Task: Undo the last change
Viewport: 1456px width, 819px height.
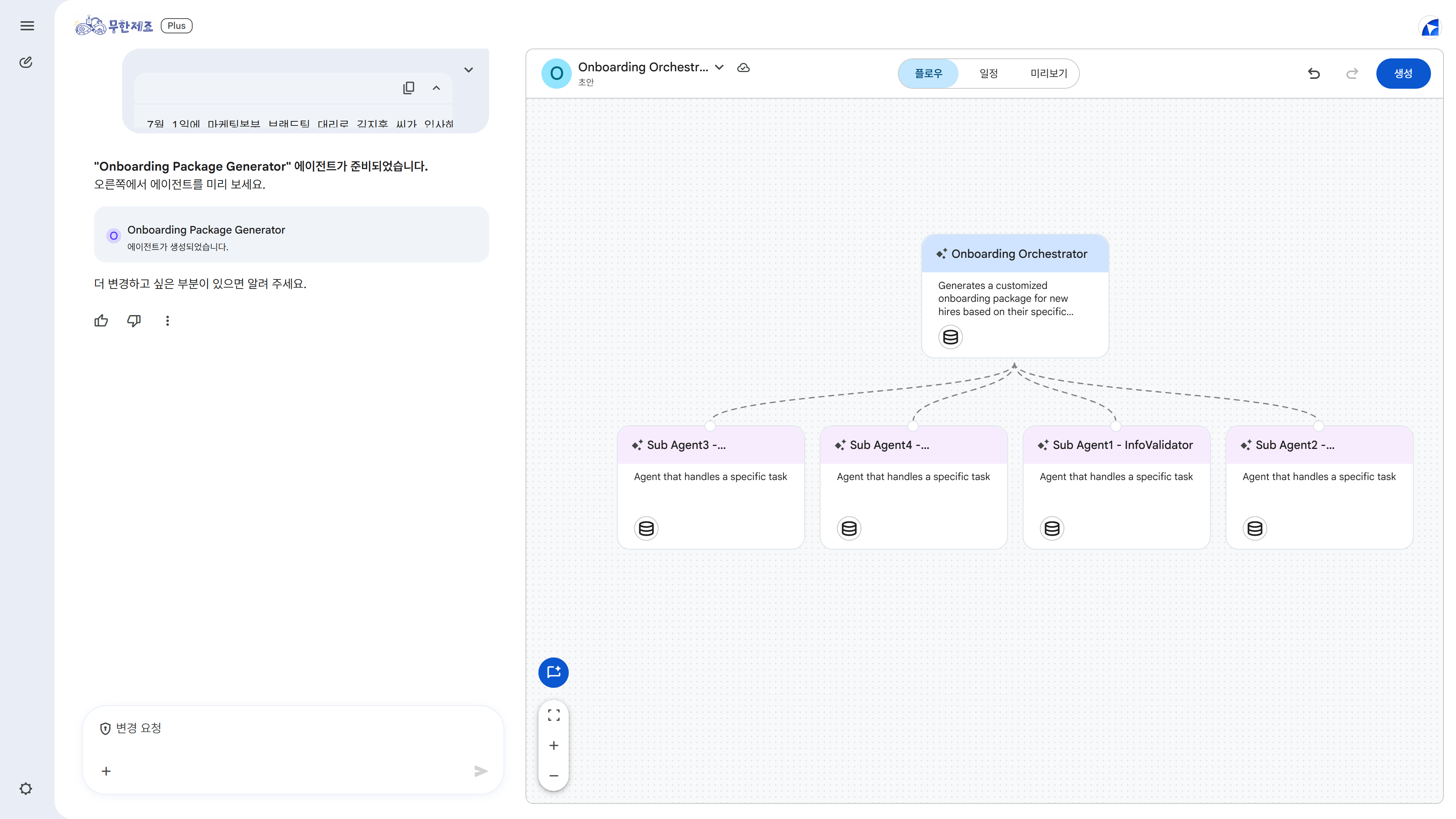Action: (1314, 74)
